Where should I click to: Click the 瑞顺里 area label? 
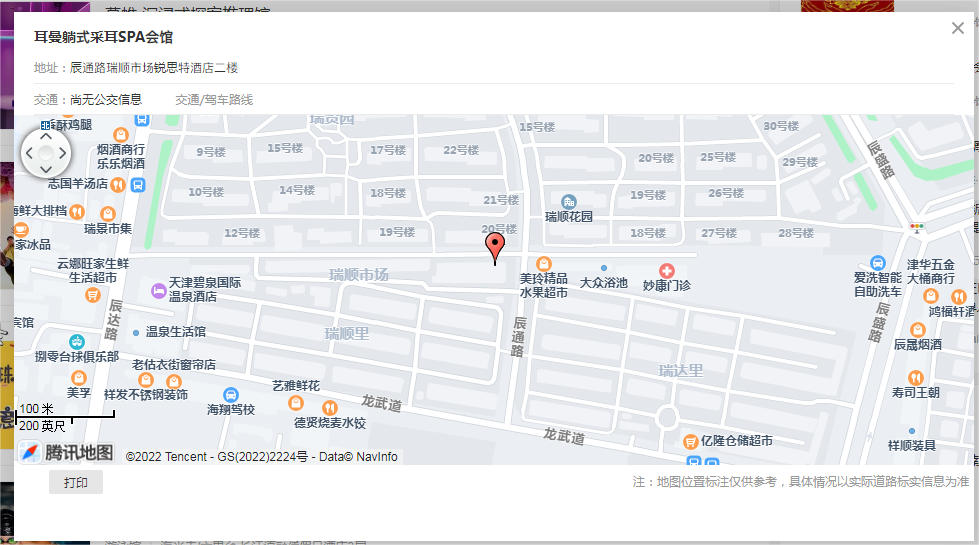(x=347, y=334)
